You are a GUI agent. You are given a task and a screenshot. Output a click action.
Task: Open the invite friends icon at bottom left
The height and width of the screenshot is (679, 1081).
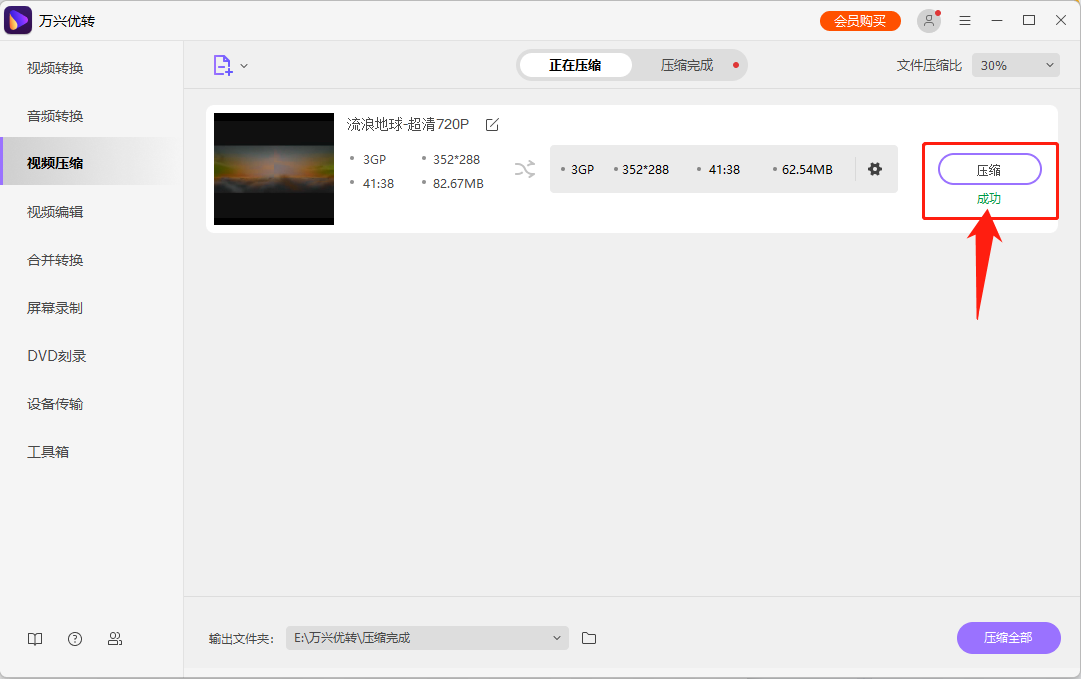click(x=115, y=638)
